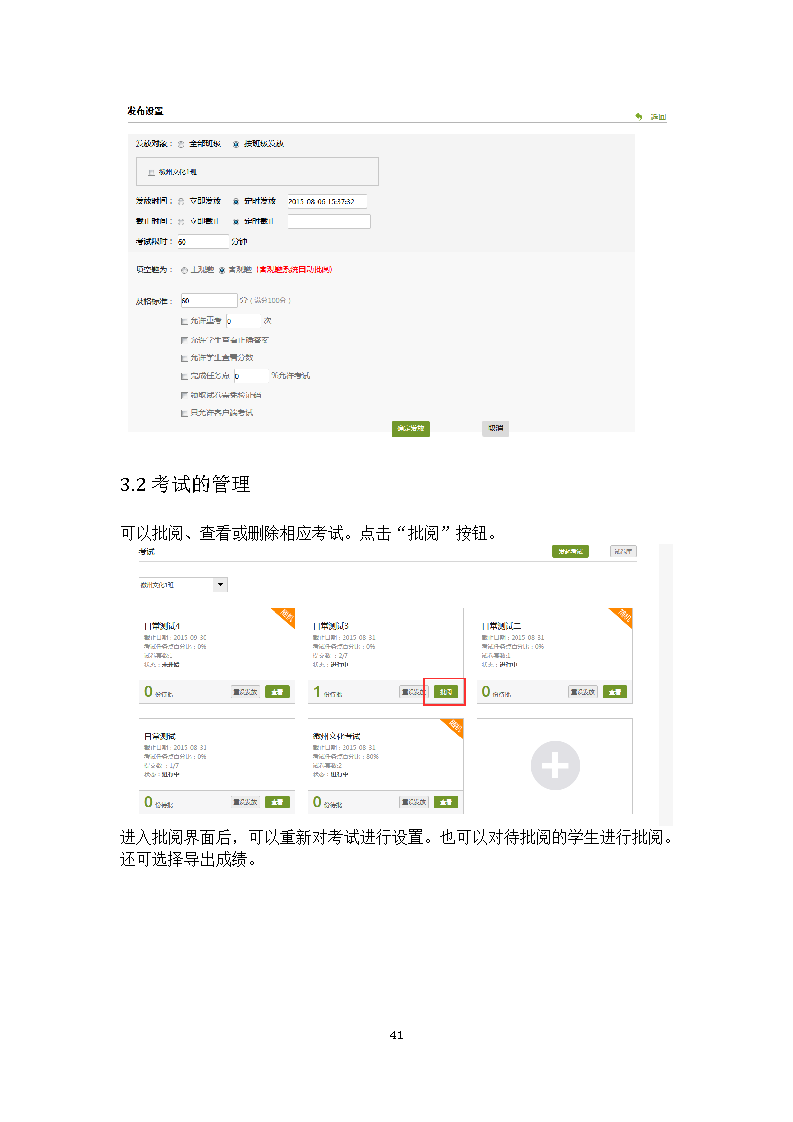
Task: Tick the 允许学生查看分数 checkbox
Action: [x=185, y=358]
